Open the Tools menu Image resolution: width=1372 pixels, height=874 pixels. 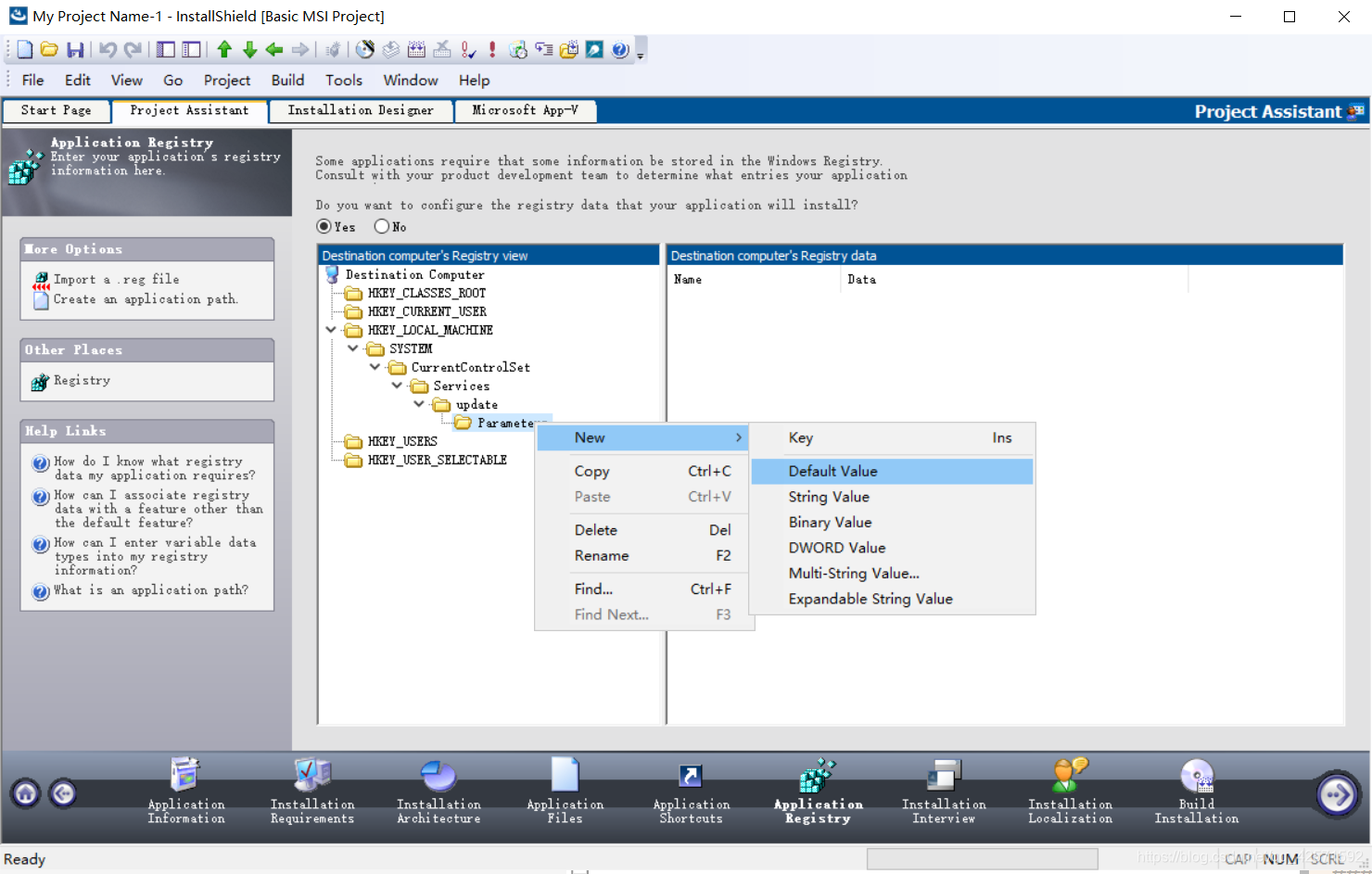343,80
